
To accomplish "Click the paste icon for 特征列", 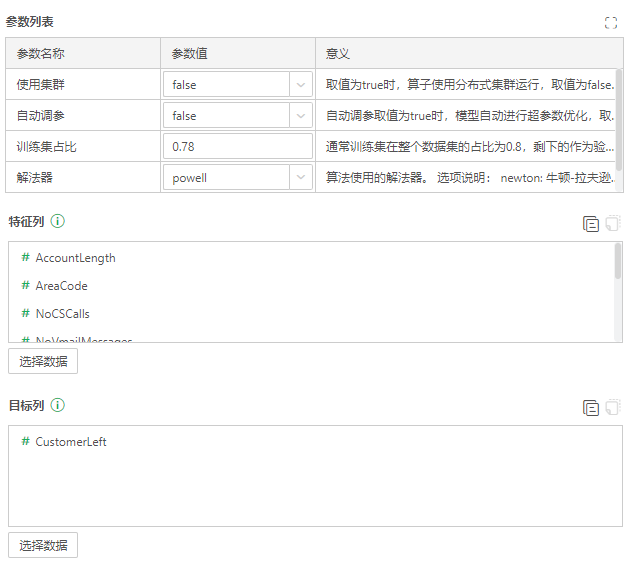I will point(613,223).
